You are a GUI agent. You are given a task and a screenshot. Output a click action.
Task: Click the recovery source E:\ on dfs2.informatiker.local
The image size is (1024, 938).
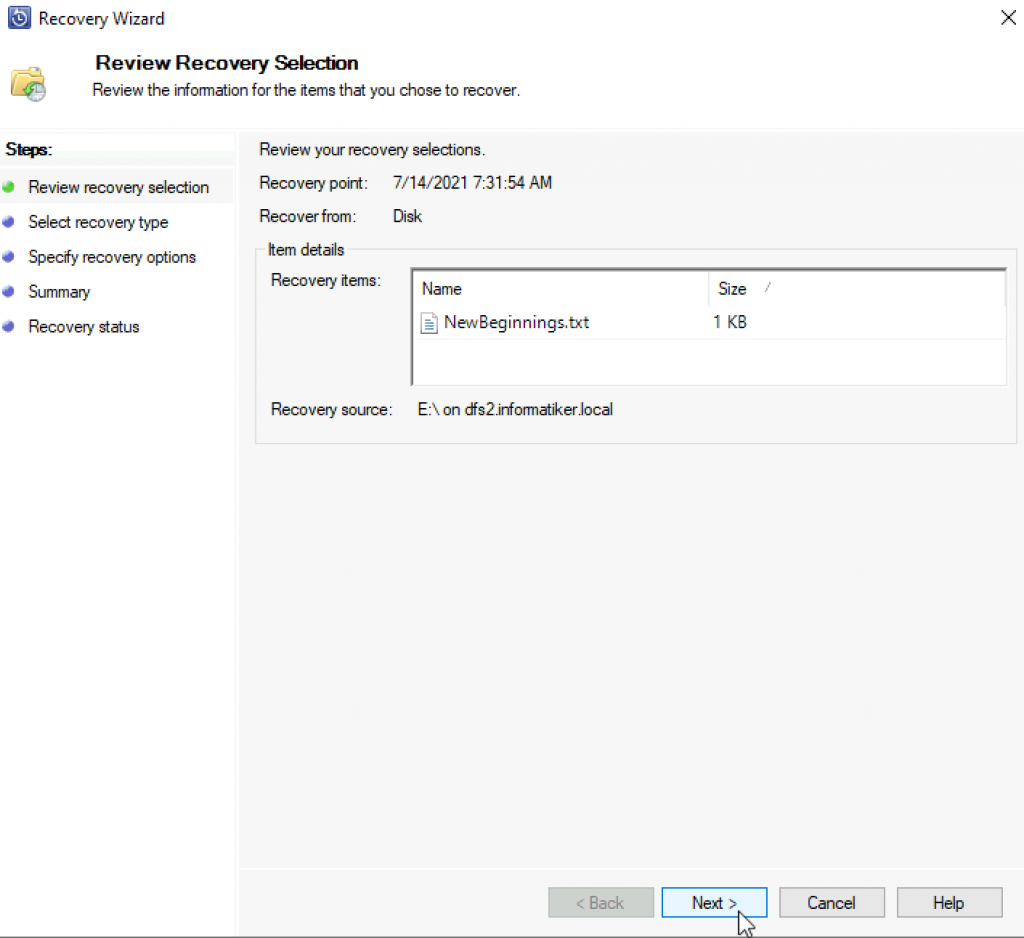pos(515,410)
